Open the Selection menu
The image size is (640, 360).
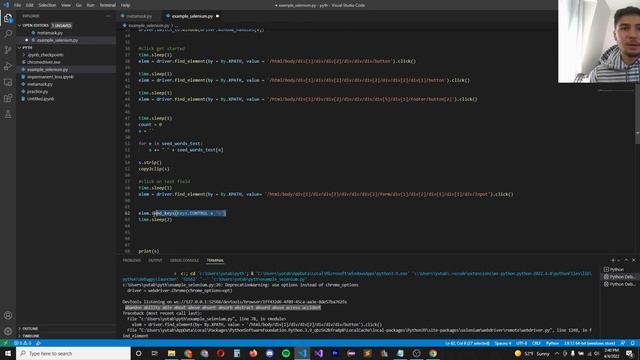[47, 5]
